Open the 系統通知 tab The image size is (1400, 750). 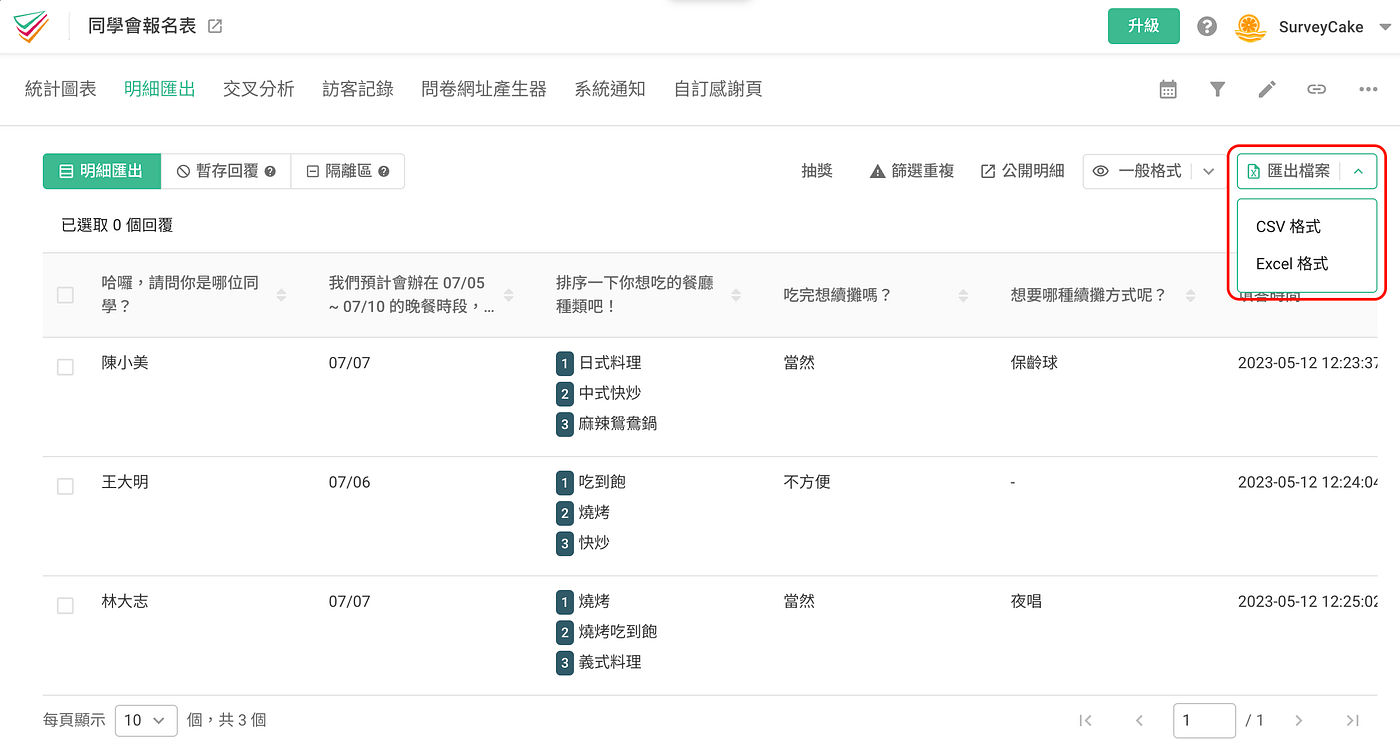tap(610, 89)
